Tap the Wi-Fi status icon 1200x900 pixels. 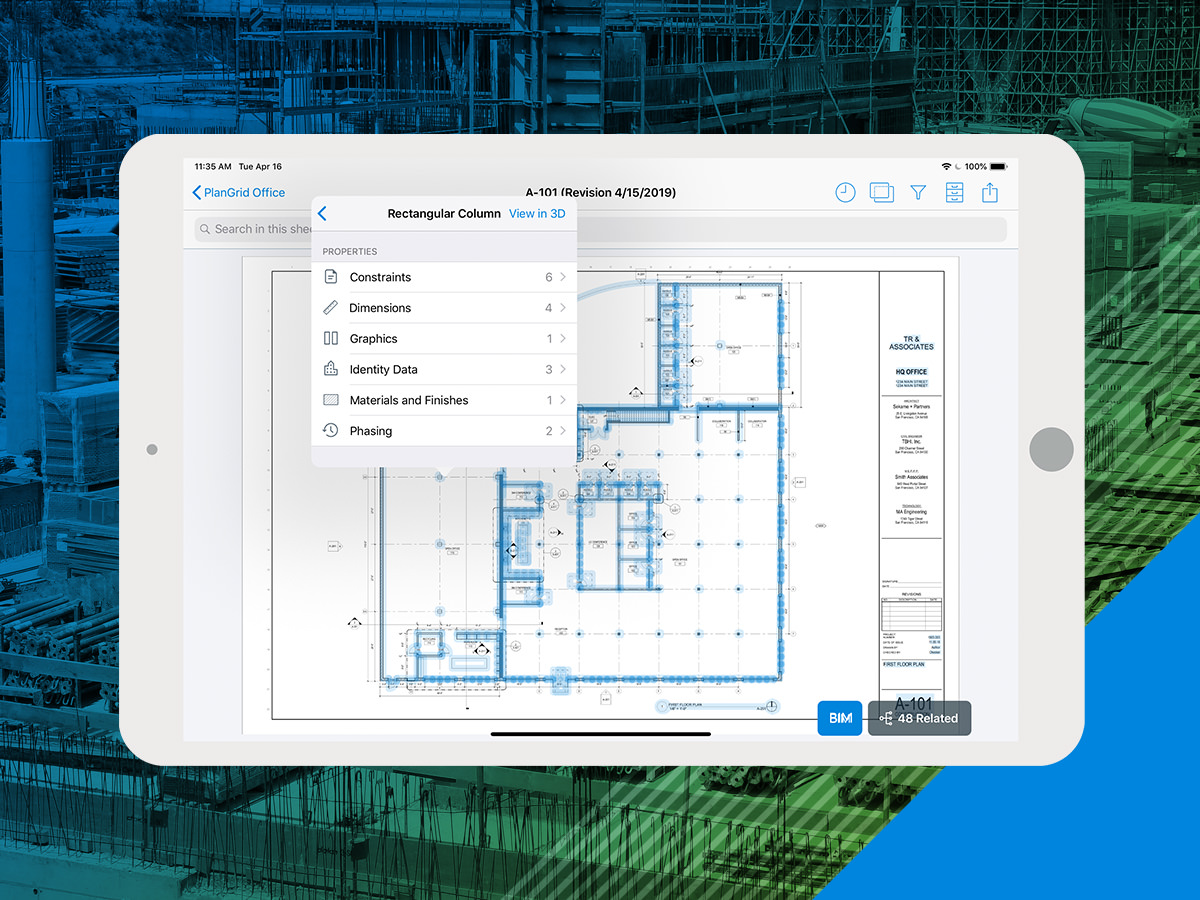[946, 166]
